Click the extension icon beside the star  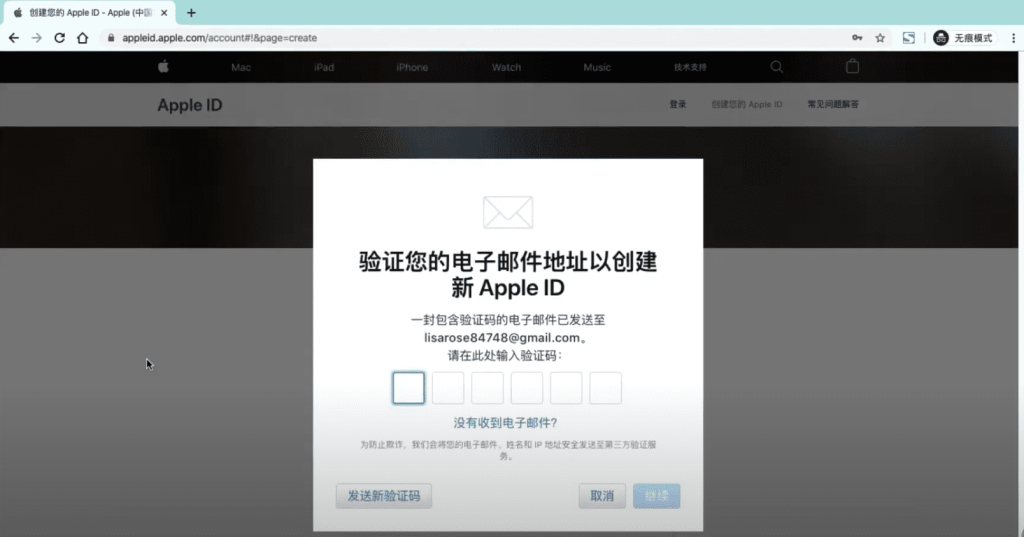pos(908,38)
